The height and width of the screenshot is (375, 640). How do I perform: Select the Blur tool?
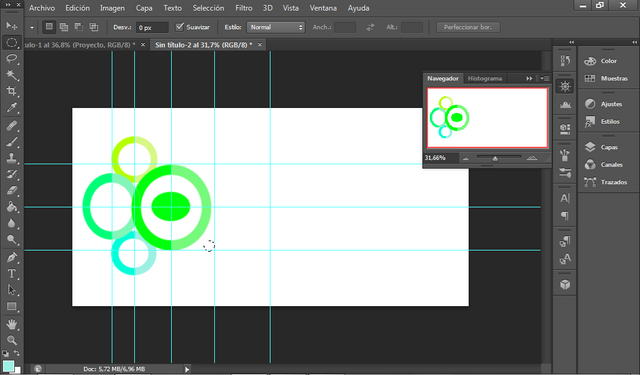click(x=11, y=223)
